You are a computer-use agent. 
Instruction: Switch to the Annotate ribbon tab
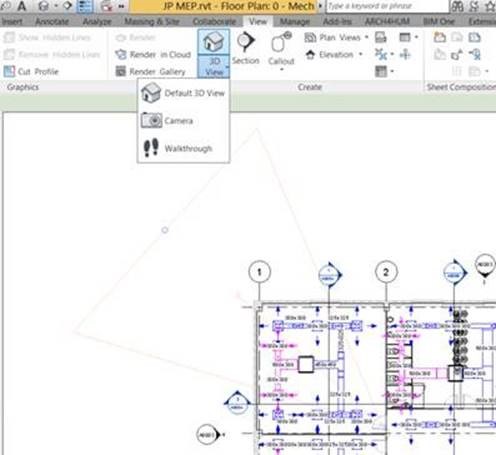coord(52,22)
